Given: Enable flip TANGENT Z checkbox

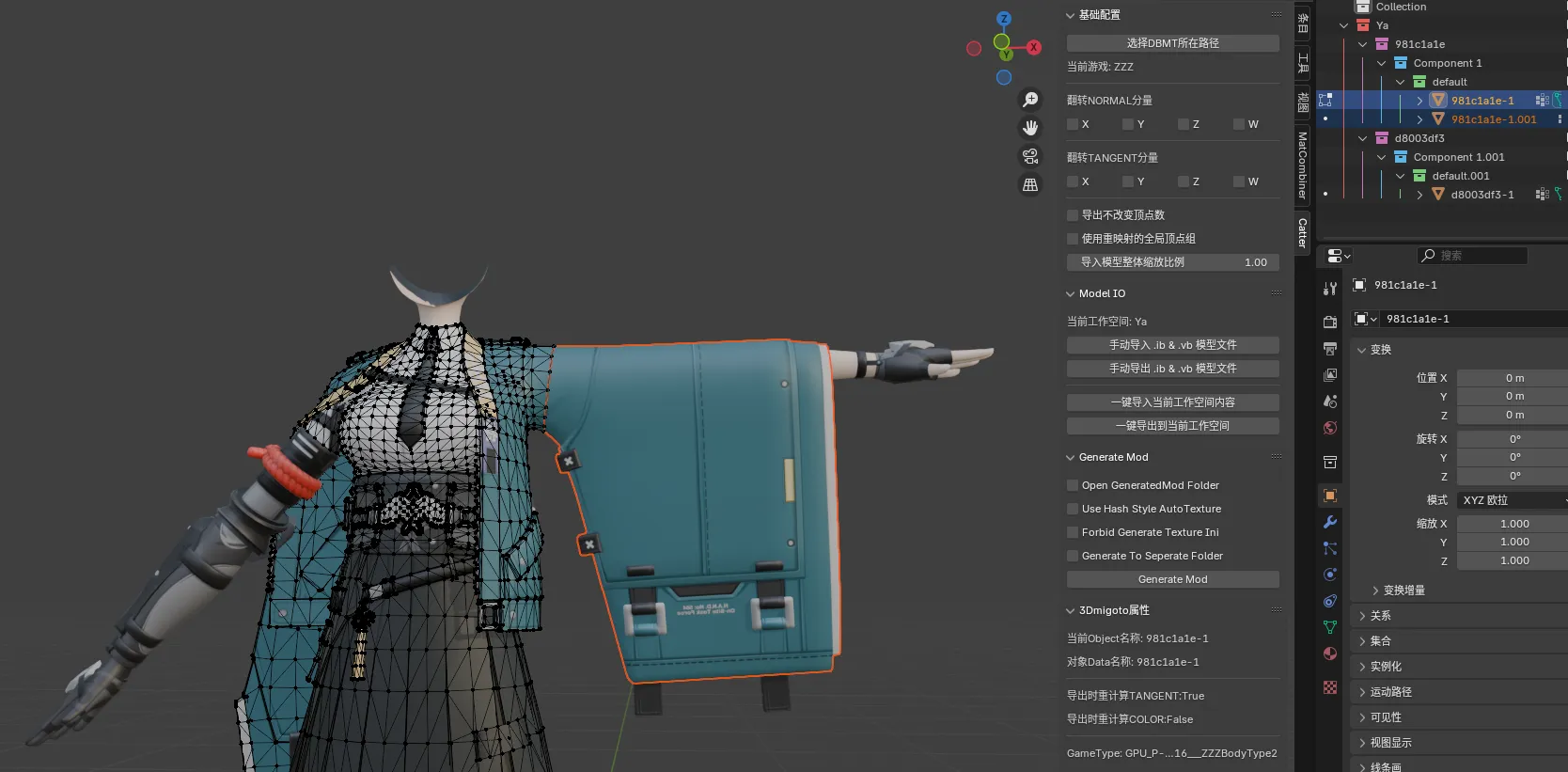Looking at the screenshot, I should [1184, 181].
